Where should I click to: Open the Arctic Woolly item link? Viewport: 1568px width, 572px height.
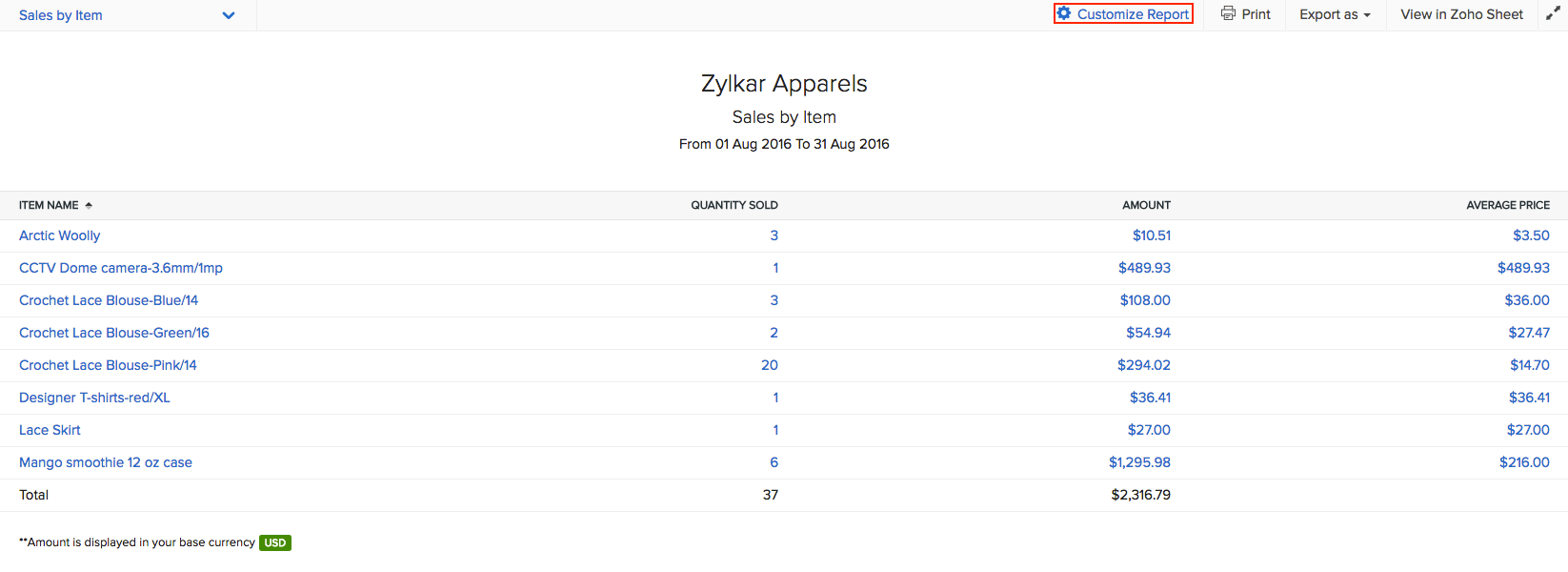point(59,235)
